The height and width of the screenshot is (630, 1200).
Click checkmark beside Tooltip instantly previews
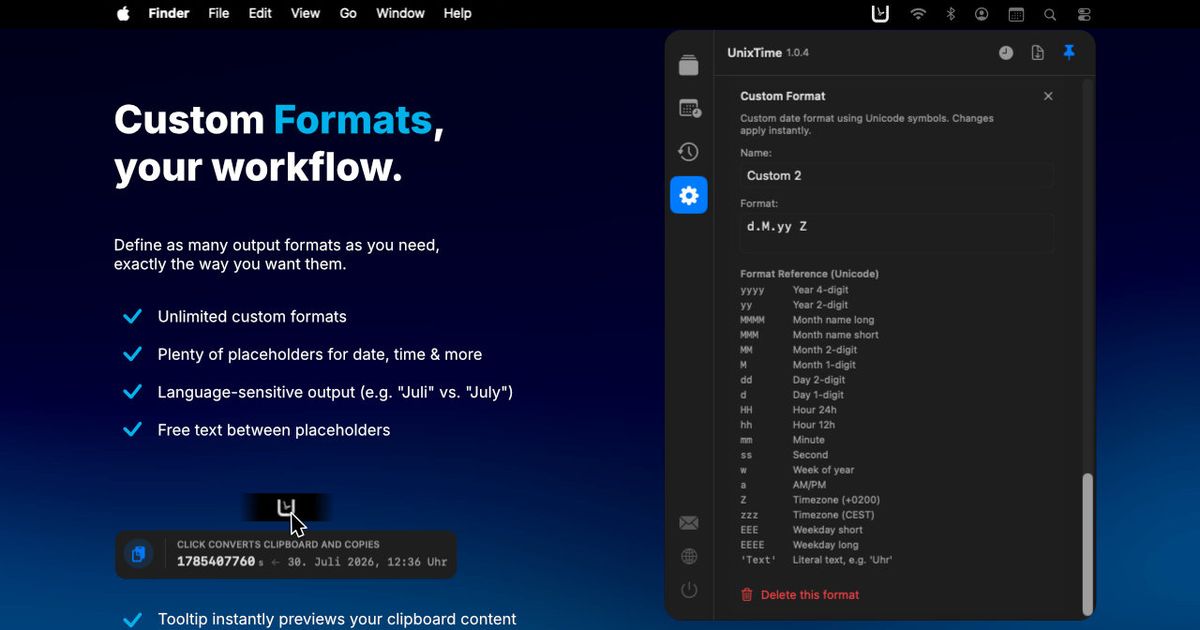pyautogui.click(x=132, y=619)
